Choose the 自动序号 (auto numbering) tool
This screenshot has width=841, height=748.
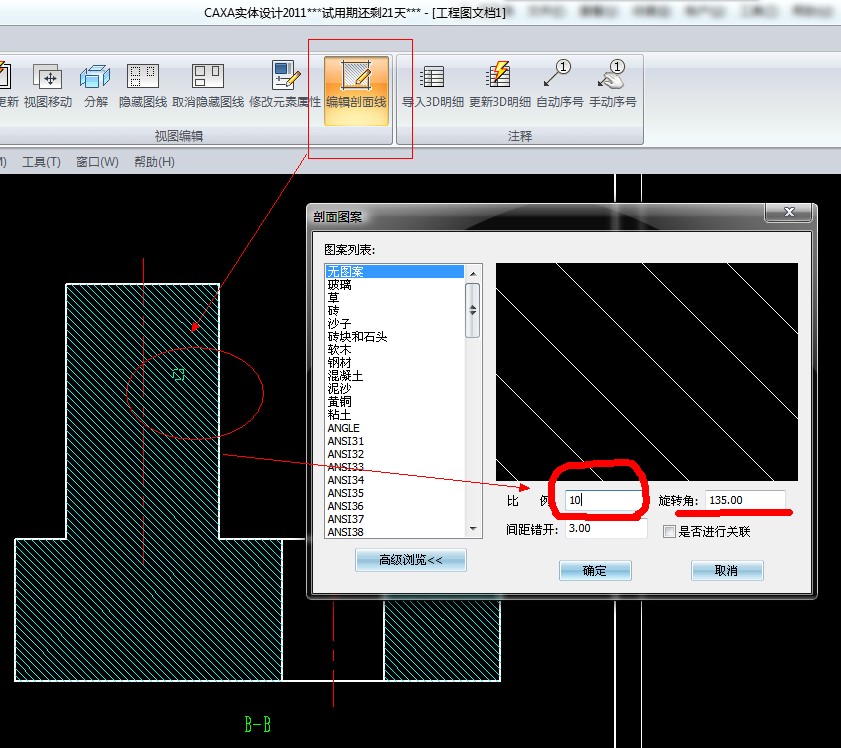pos(559,77)
